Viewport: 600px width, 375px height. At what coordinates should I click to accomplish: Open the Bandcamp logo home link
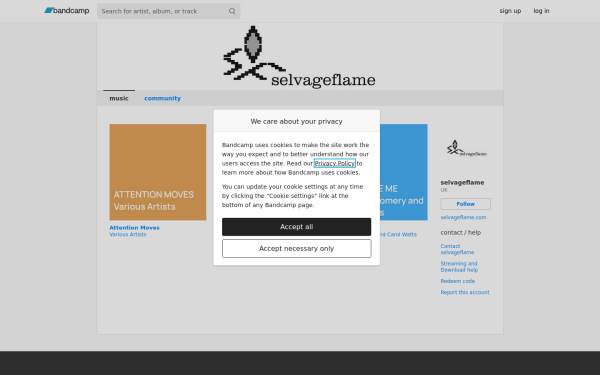(x=67, y=11)
